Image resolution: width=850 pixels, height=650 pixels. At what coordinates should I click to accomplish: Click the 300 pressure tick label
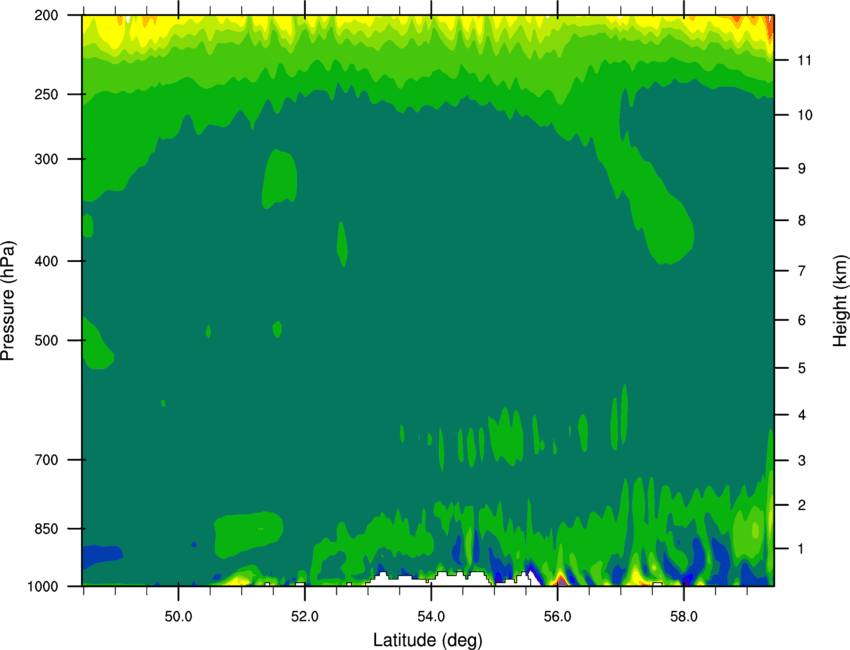(x=46, y=159)
